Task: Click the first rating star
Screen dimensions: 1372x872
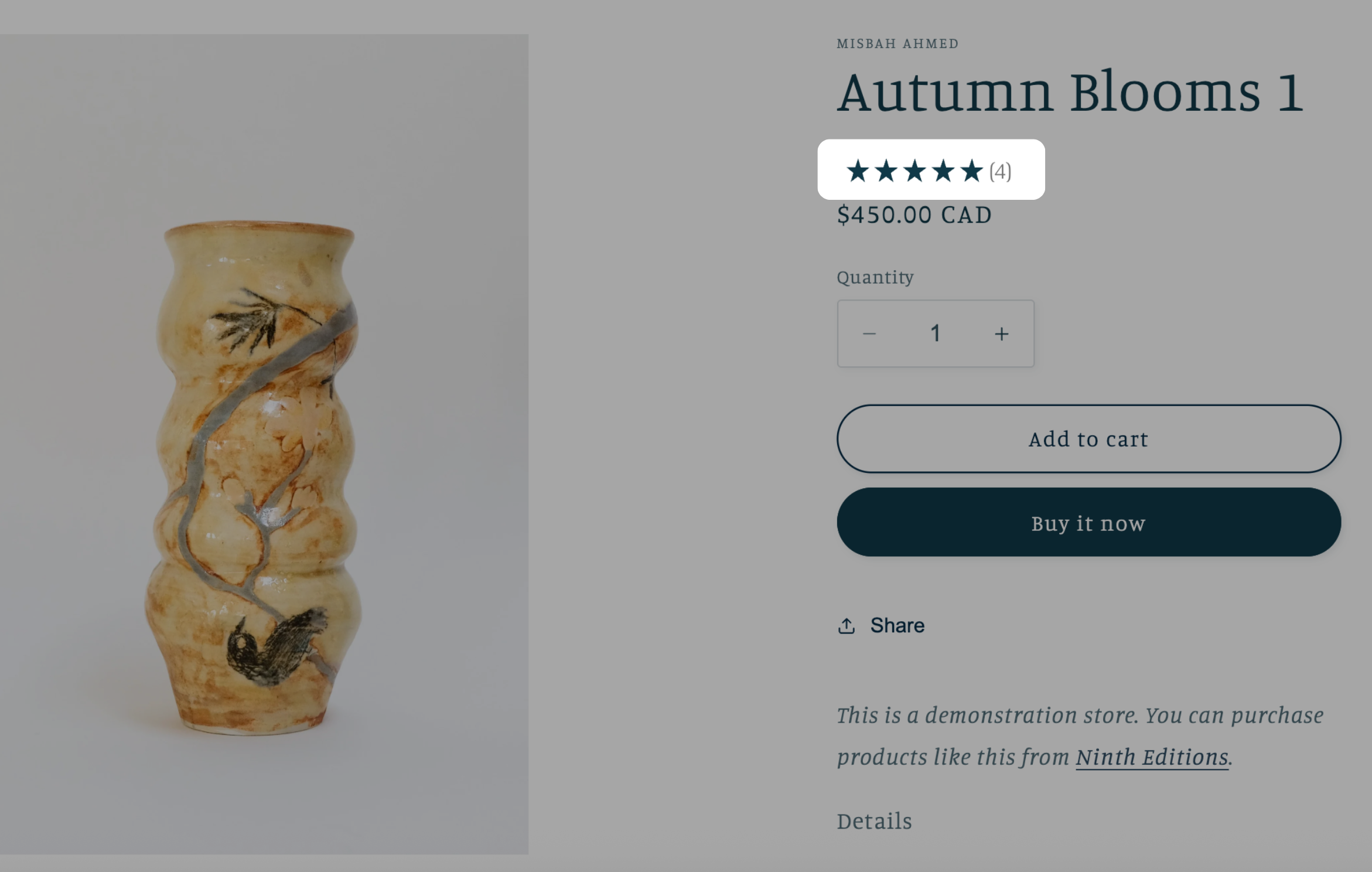Action: click(858, 171)
